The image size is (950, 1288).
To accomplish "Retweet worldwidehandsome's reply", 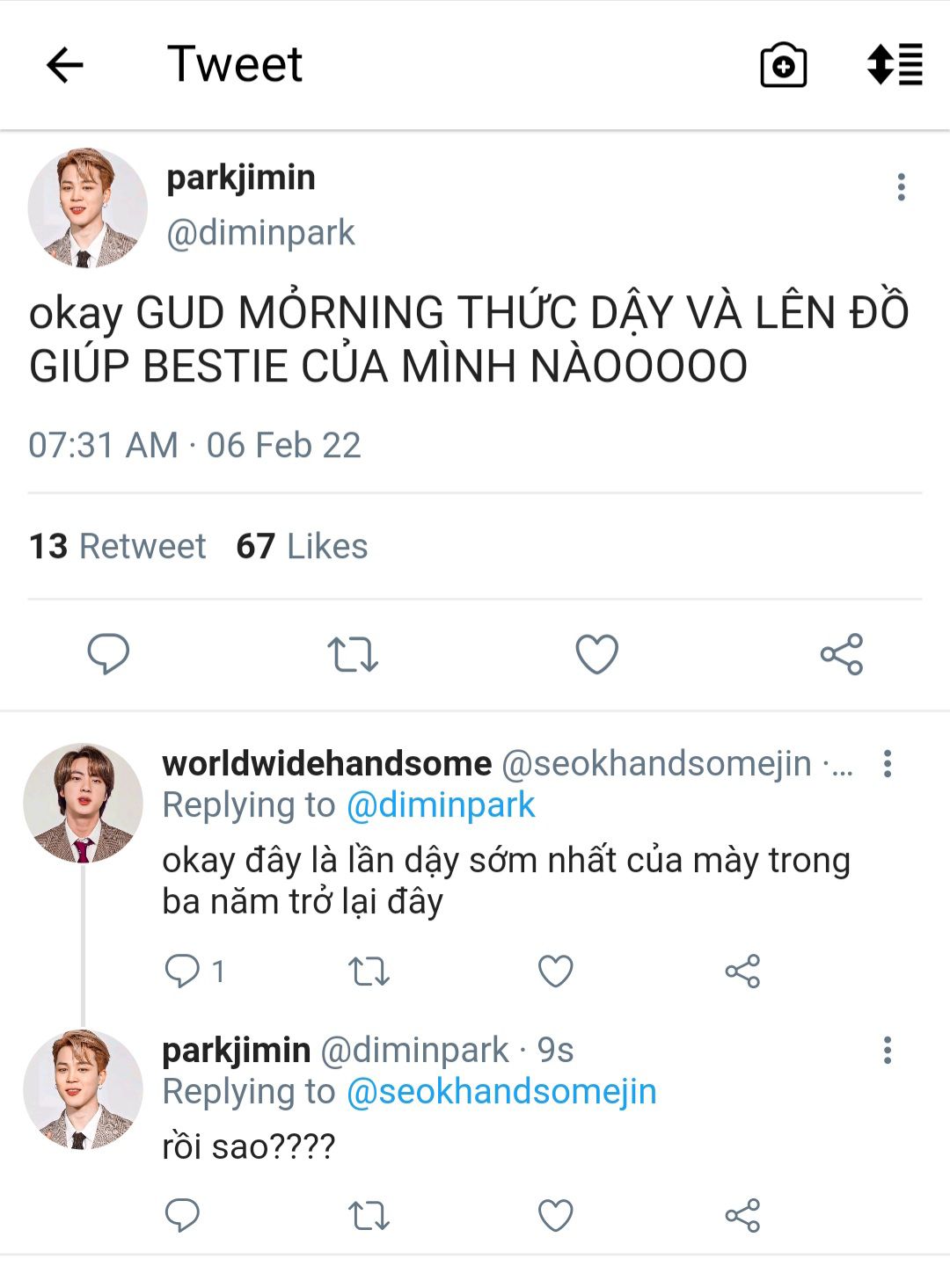I will [369, 971].
